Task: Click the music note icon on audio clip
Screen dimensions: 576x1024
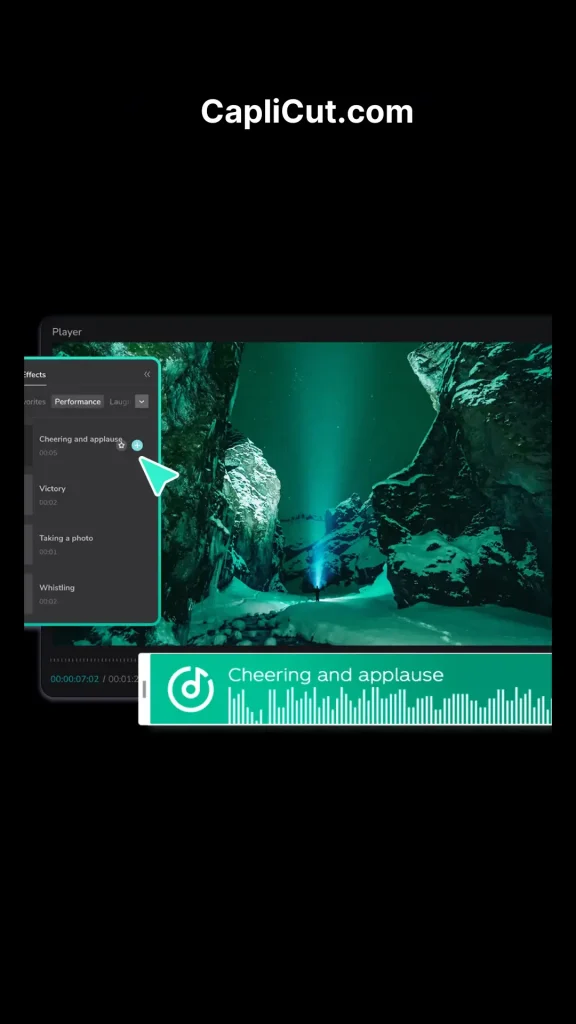Action: tap(190, 689)
